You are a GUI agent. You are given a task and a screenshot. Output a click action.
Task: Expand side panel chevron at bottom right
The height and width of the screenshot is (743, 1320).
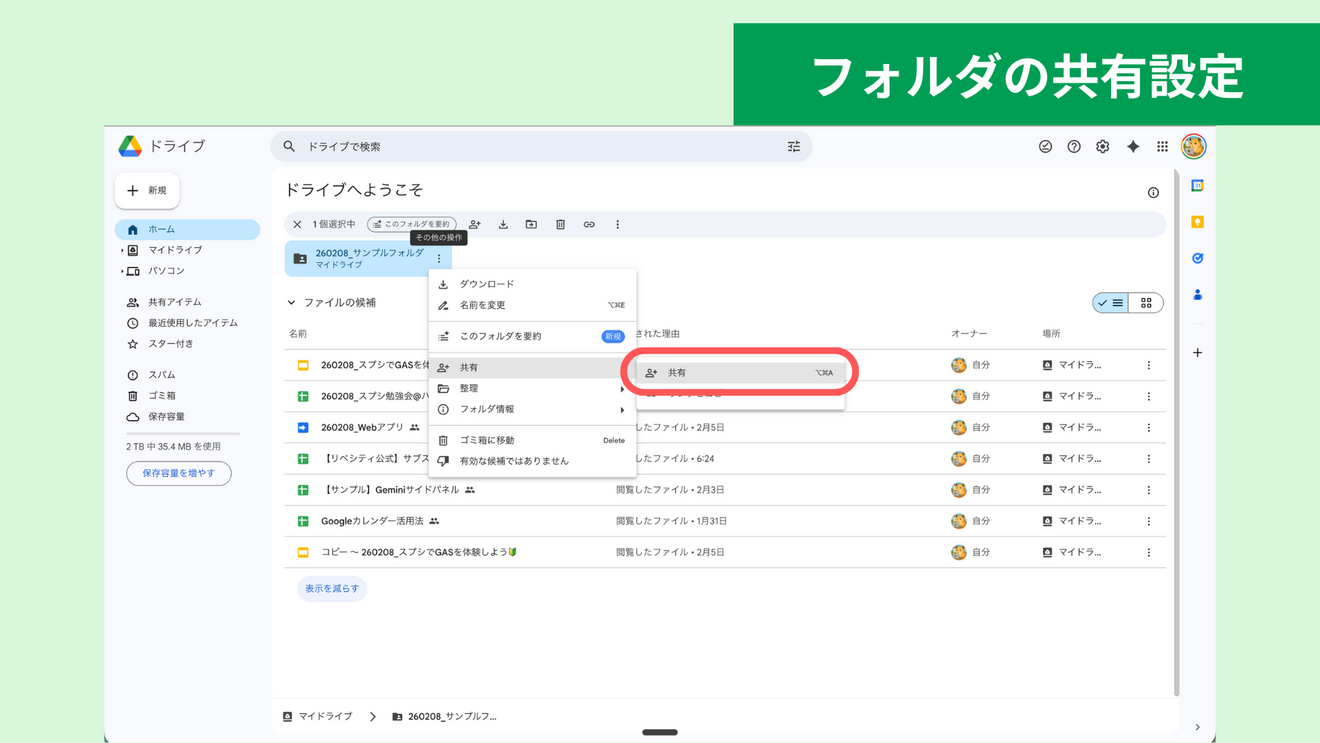coord(1197,727)
